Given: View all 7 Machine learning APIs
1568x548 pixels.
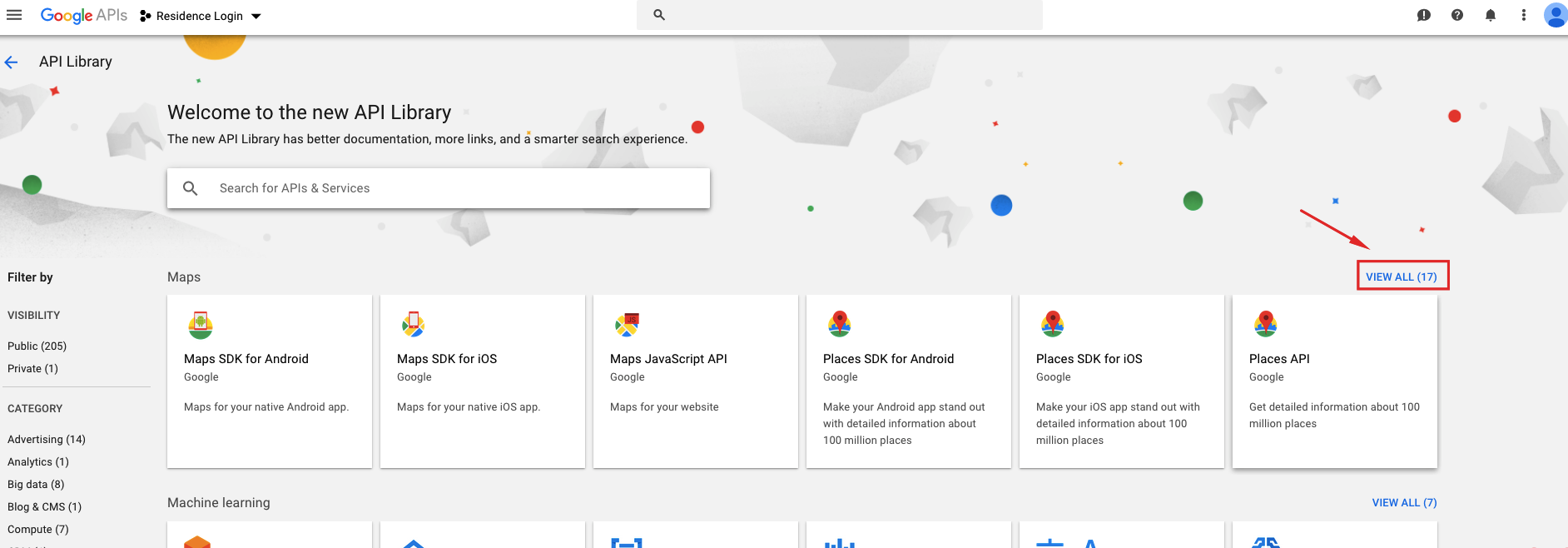Looking at the screenshot, I should pyautogui.click(x=1404, y=503).
